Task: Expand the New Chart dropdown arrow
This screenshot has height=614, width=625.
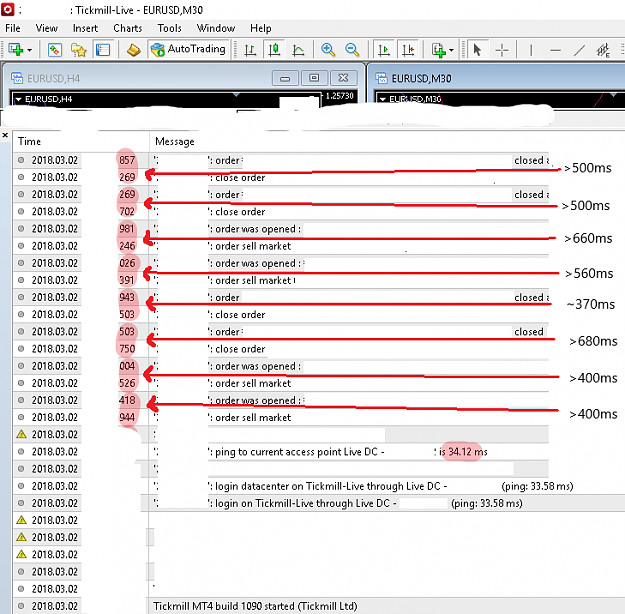Action: click(29, 50)
